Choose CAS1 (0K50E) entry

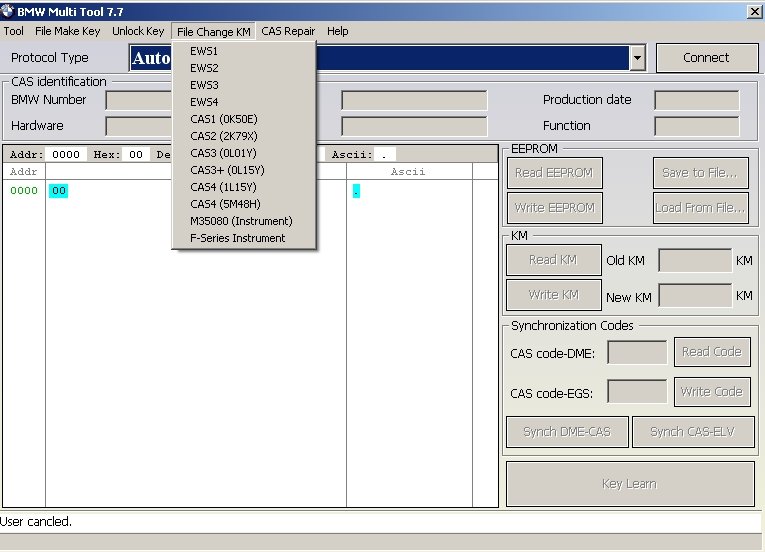point(244,119)
